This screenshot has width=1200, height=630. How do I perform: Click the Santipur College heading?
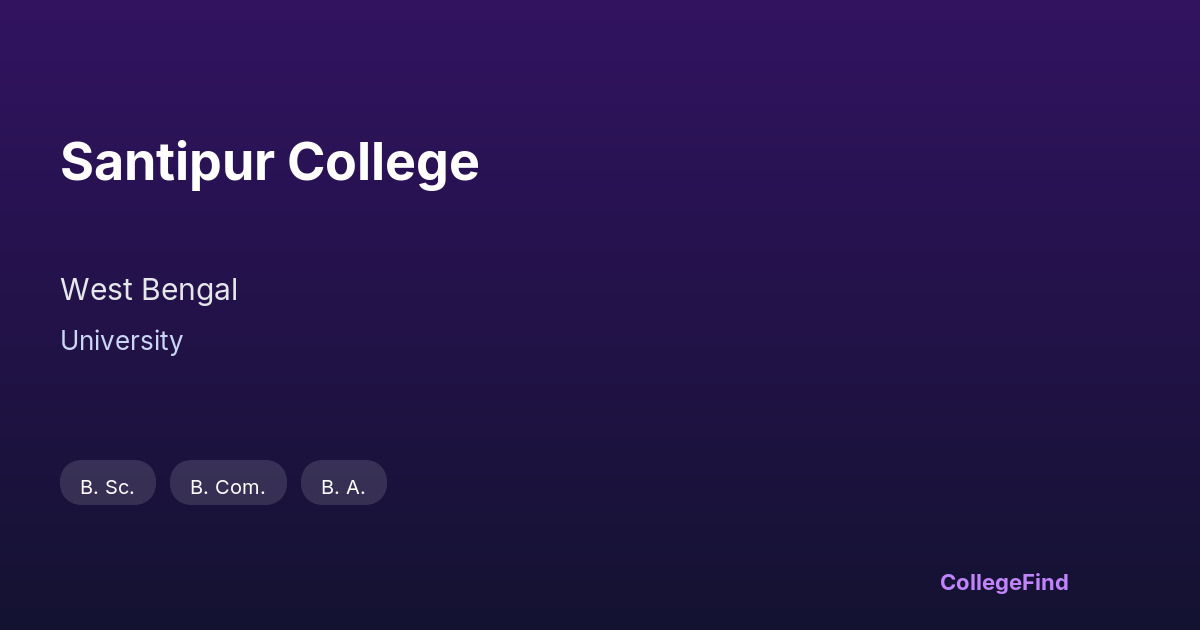(x=270, y=161)
